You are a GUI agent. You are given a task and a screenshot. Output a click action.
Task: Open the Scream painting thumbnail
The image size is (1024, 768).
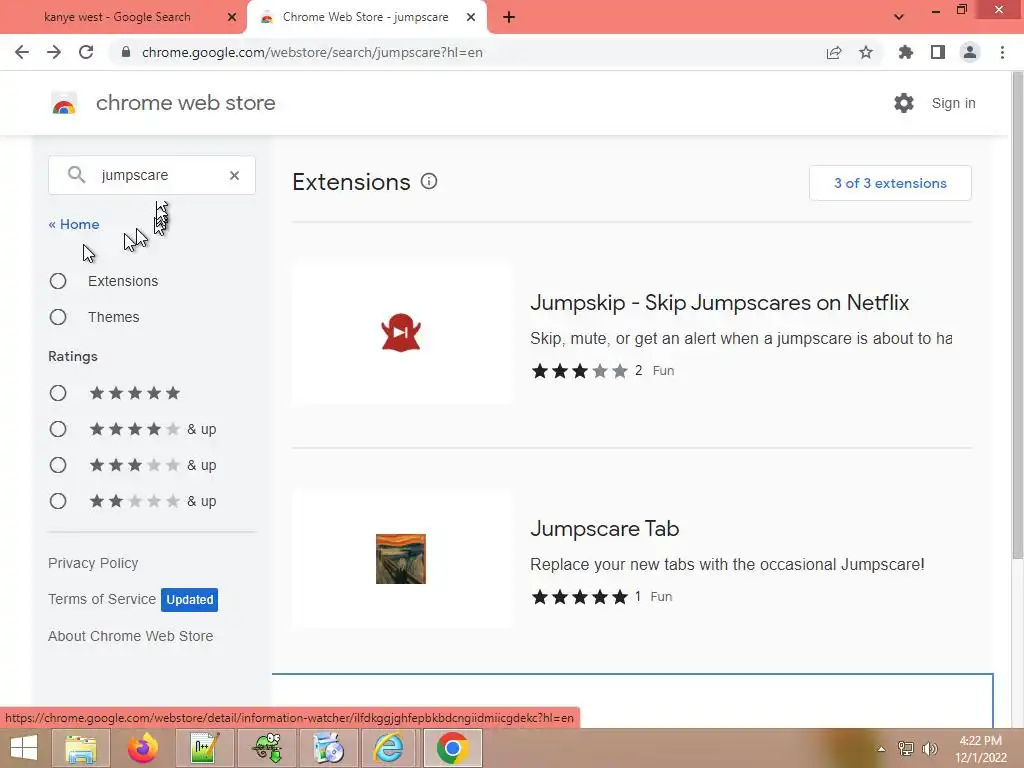401,559
